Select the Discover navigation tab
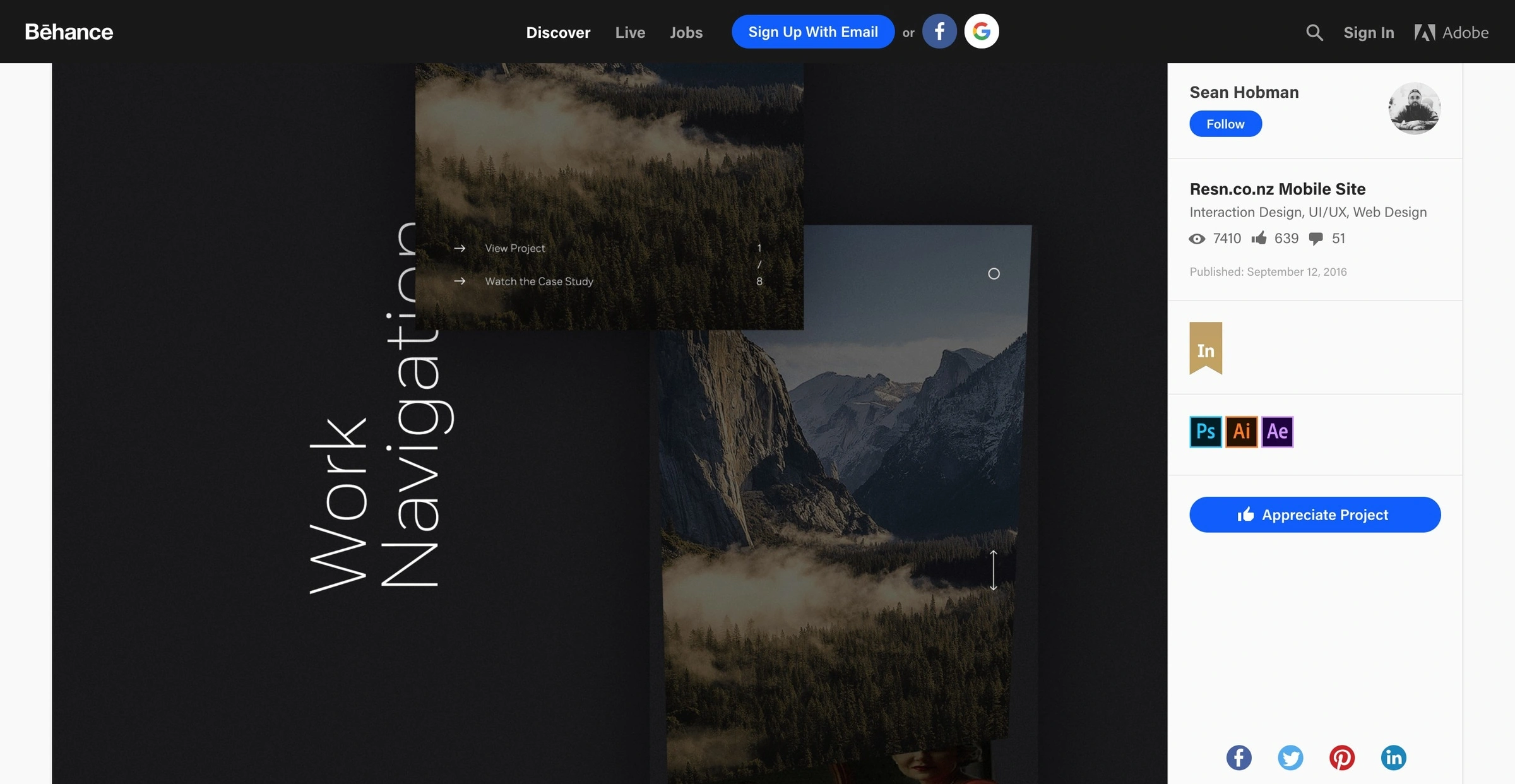This screenshot has width=1515, height=784. [558, 31]
